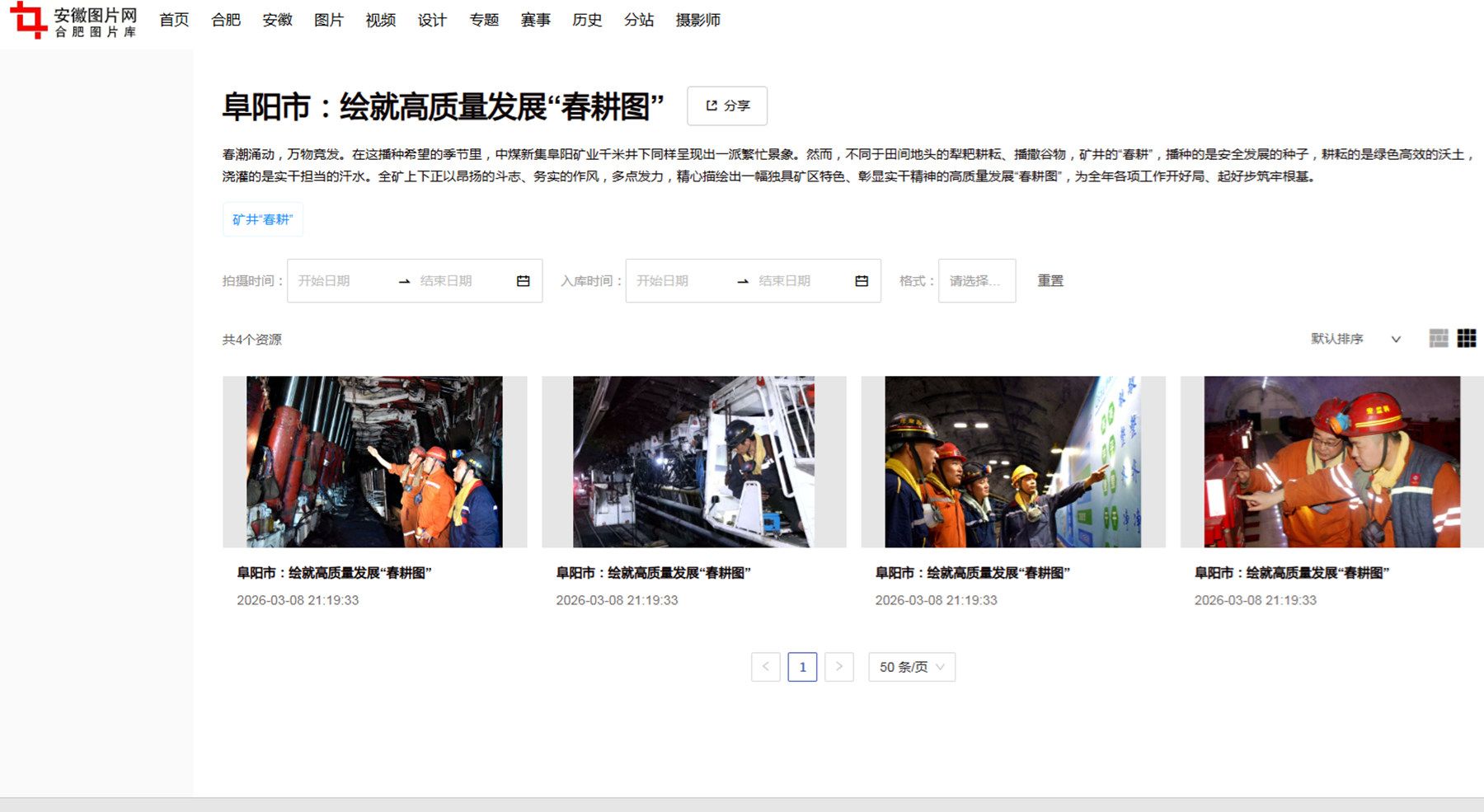
Task: Open first thumbnail of miners beside hydraulic supports
Action: click(x=374, y=462)
